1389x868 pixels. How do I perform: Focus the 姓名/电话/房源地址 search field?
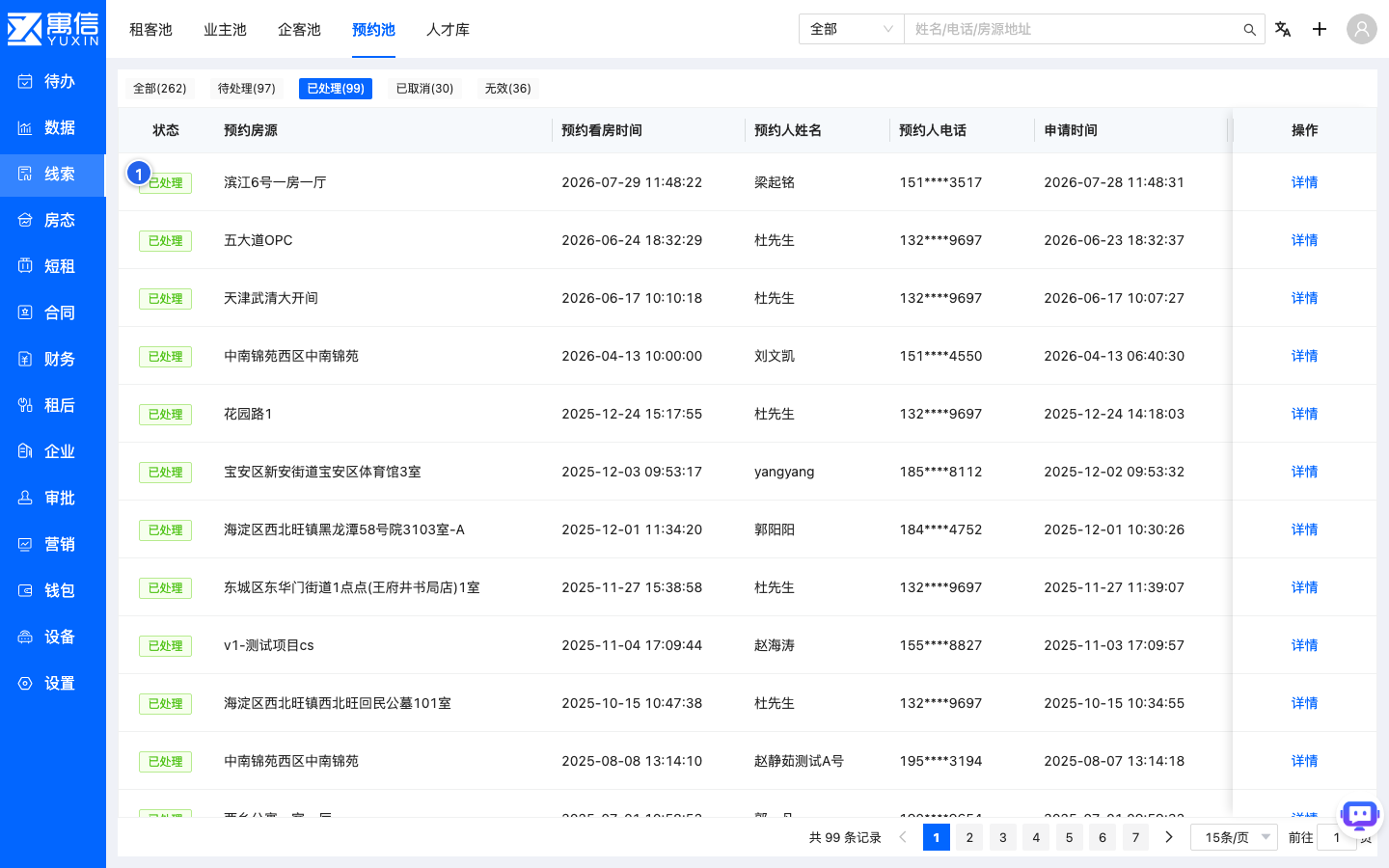point(1076,29)
